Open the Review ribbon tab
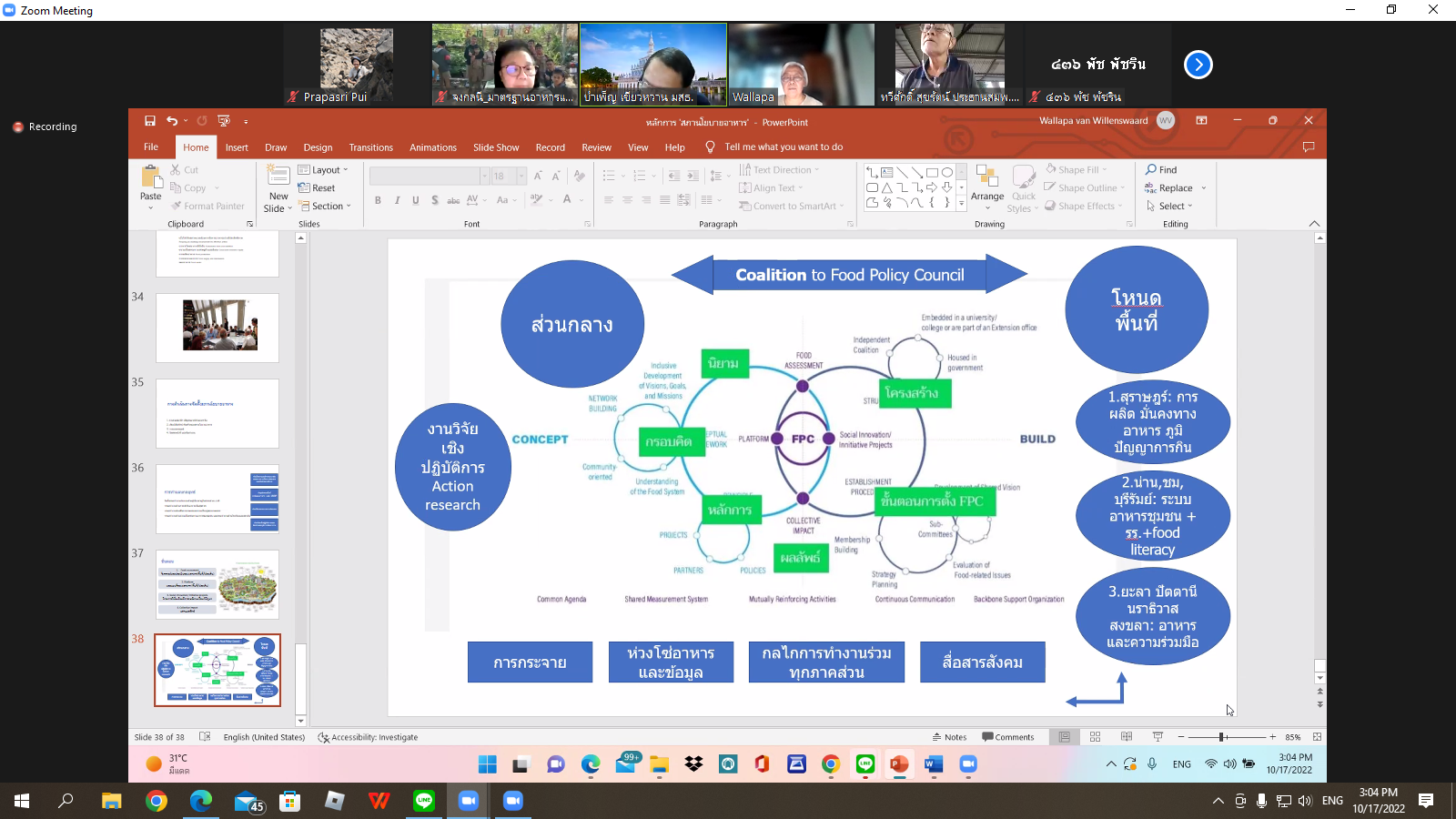The image size is (1456, 819). 596,147
